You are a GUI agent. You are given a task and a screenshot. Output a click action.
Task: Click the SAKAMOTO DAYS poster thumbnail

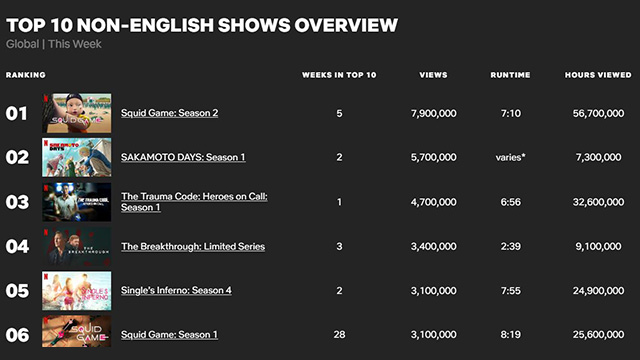point(77,157)
